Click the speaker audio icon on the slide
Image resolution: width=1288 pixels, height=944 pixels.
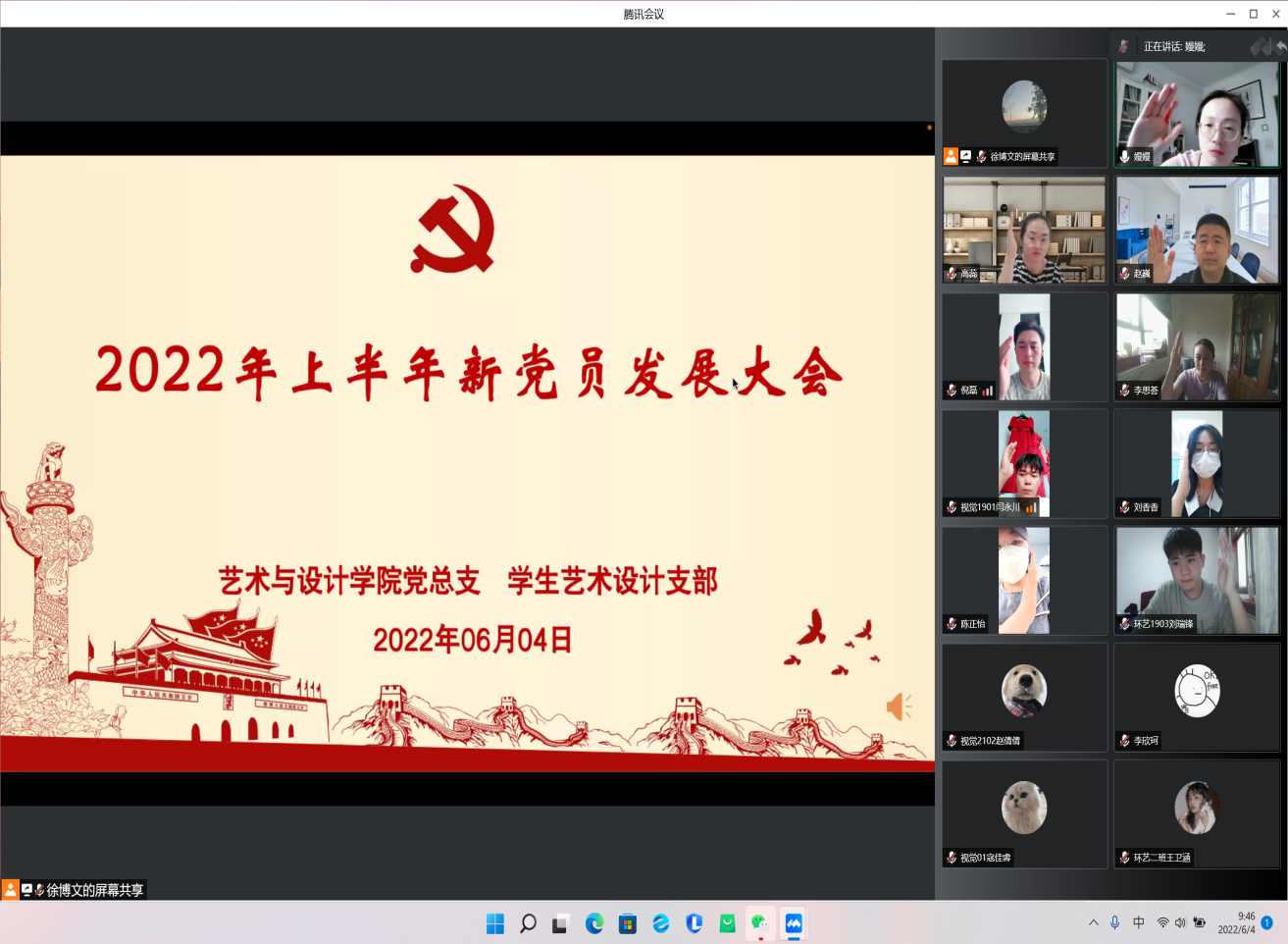pyautogui.click(x=898, y=707)
